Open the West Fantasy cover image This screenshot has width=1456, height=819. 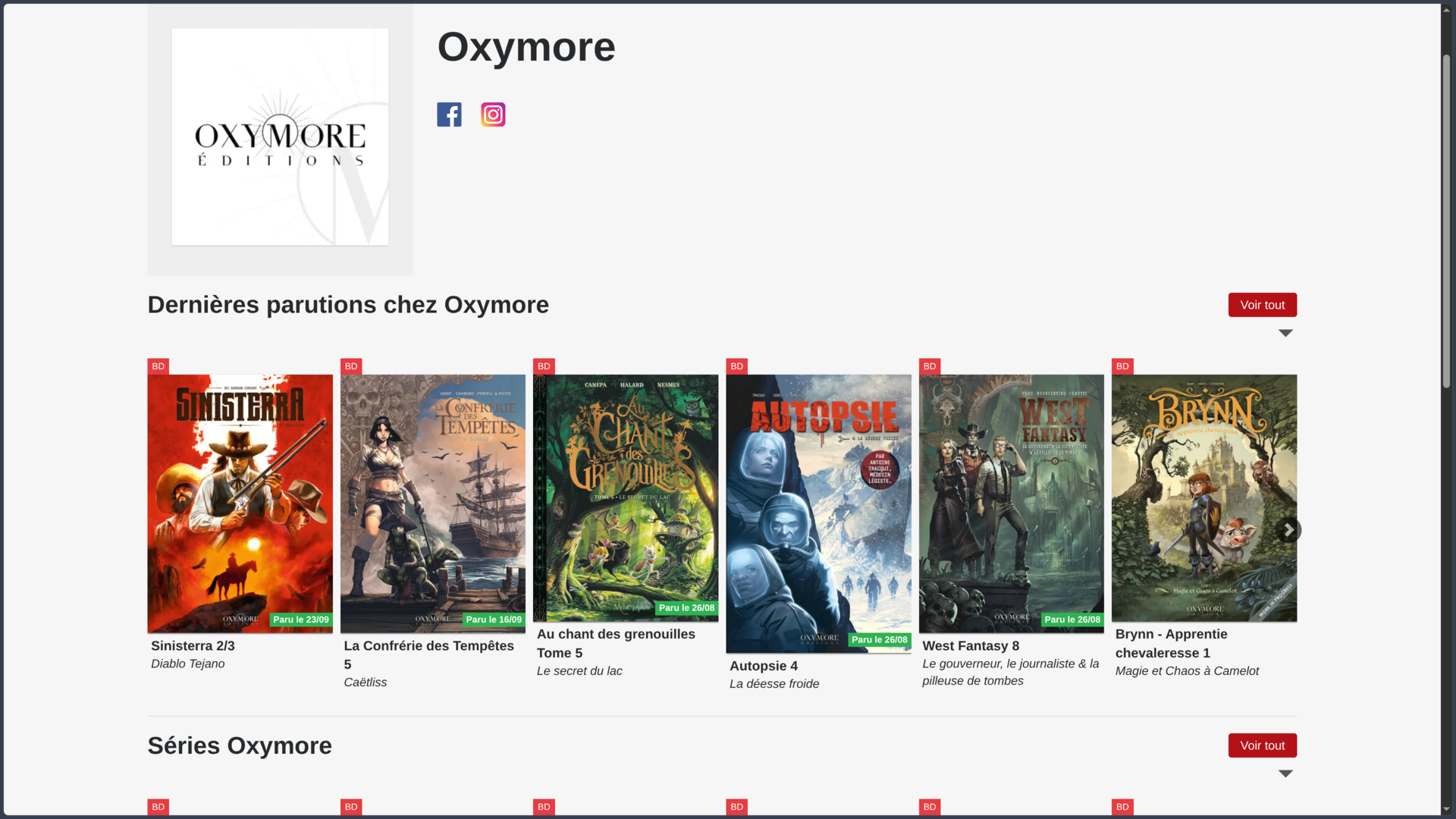coord(1012,504)
